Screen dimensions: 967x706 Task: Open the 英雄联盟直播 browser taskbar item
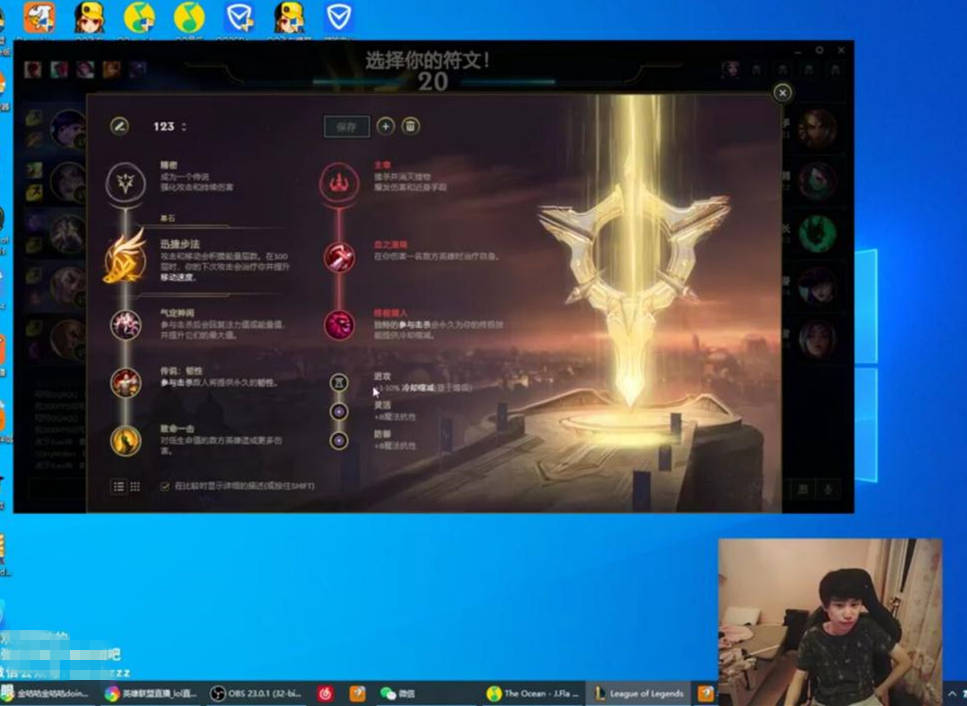152,694
